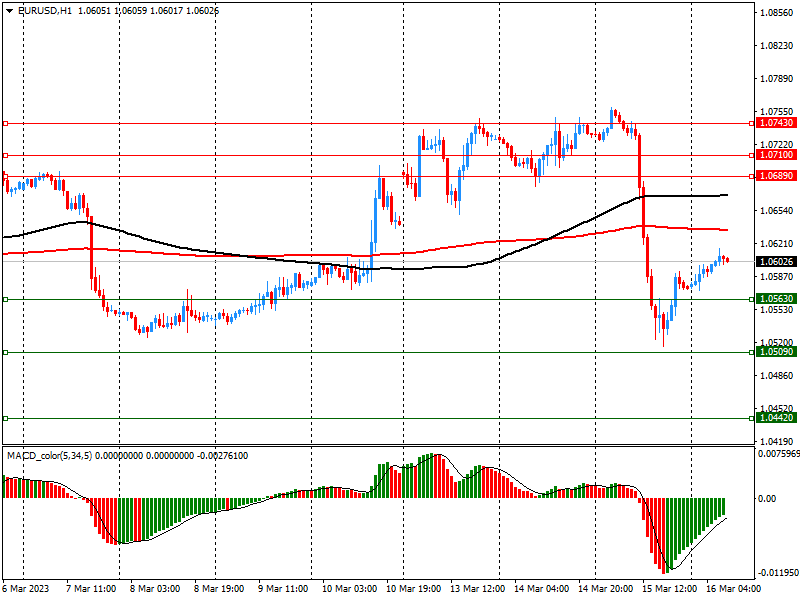Click 1.07550 on the price scale

[x=777, y=111]
